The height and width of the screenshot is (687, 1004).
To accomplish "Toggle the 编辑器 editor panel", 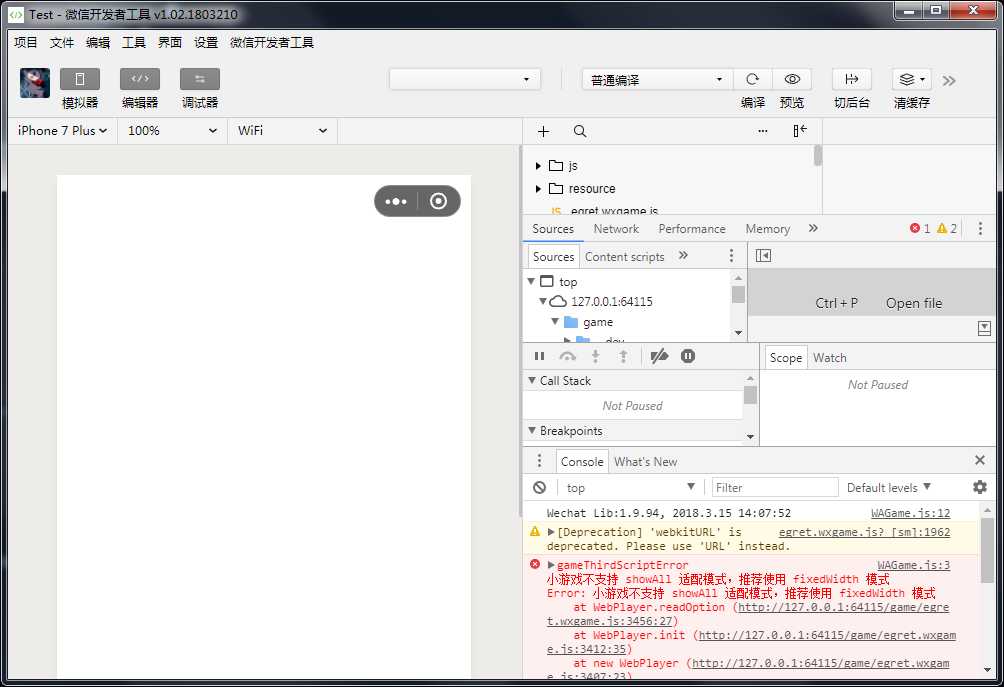I will tap(140, 79).
